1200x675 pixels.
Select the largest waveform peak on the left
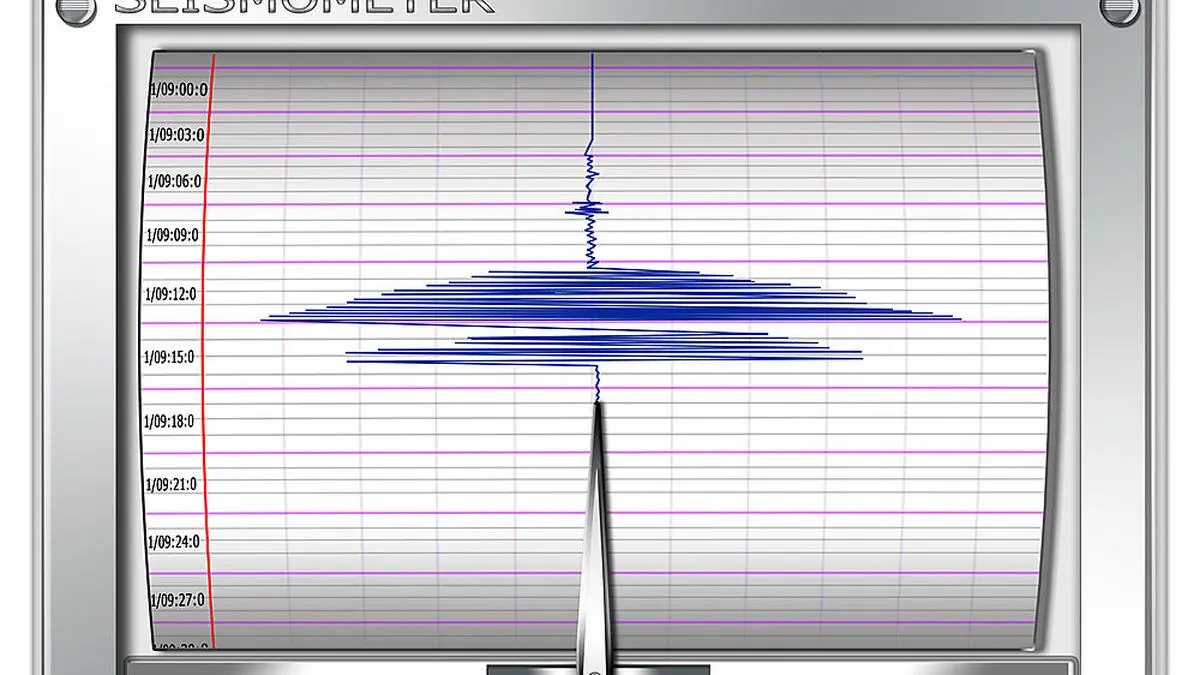click(264, 320)
